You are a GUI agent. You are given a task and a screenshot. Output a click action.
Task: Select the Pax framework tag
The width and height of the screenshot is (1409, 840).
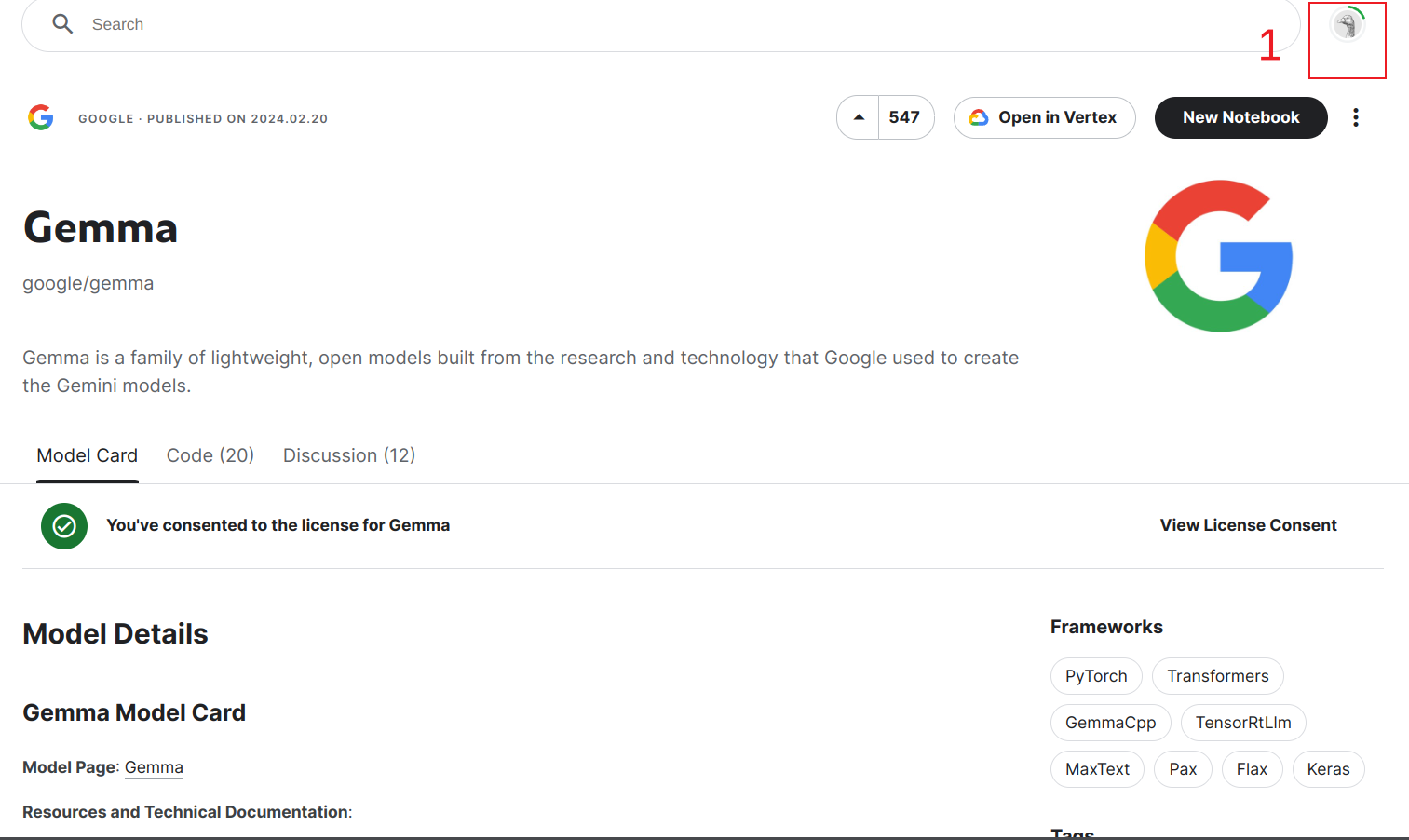[x=1183, y=769]
